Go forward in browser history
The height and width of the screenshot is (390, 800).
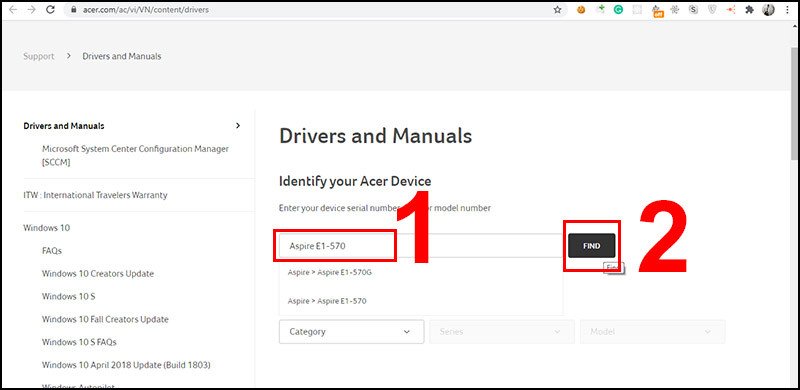pos(31,10)
